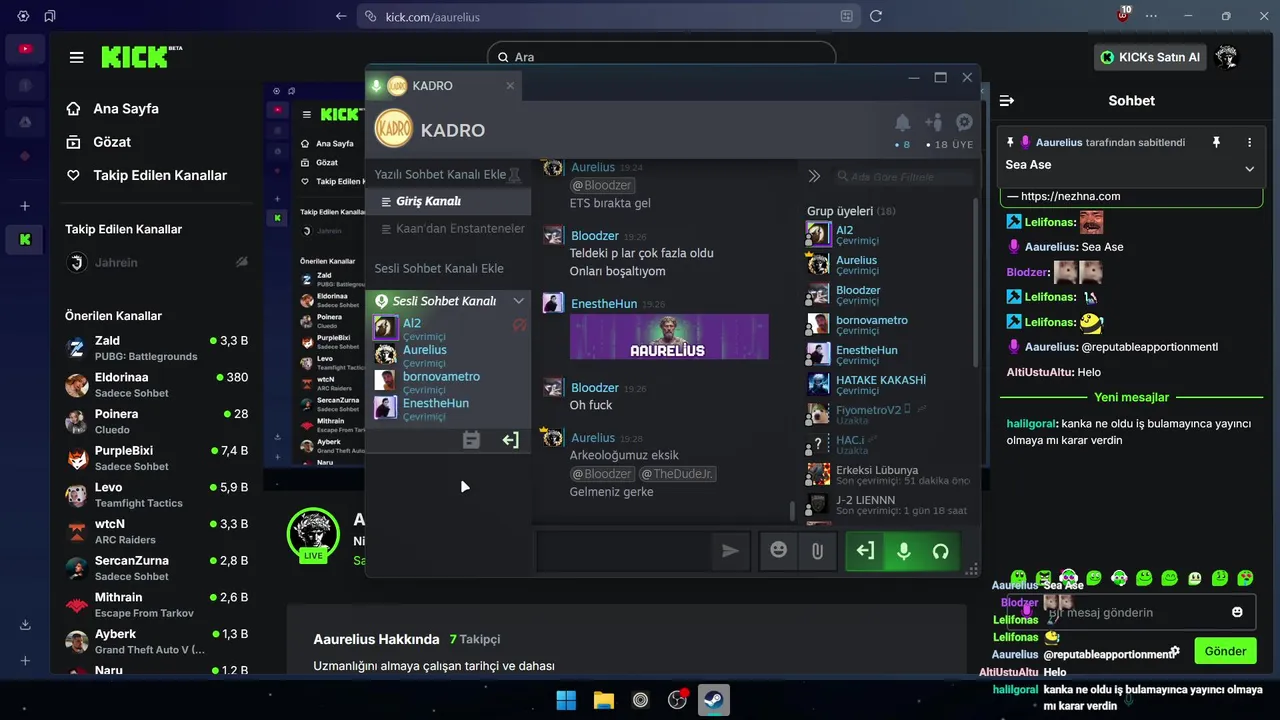Open browser sidebar downloads icon
Image resolution: width=1280 pixels, height=720 pixels.
(25, 625)
